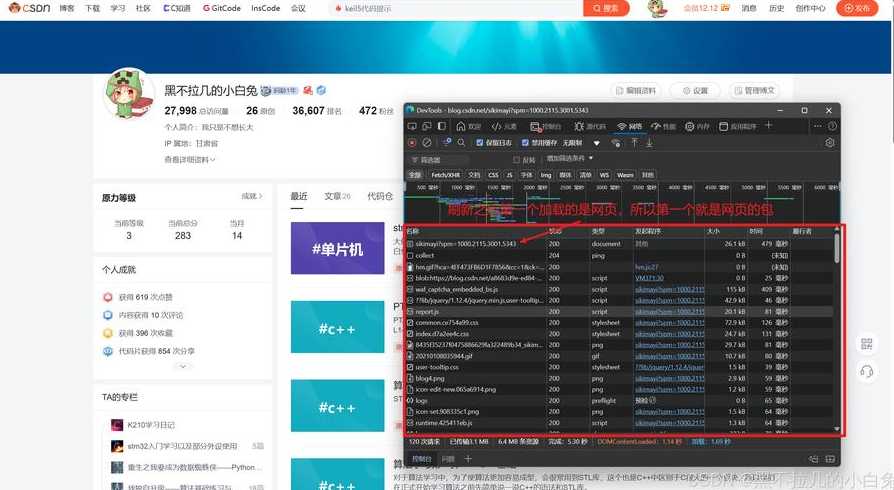894x490 pixels.
Task: Open the GitCode link in CSDN navbar
Action: click(x=222, y=8)
